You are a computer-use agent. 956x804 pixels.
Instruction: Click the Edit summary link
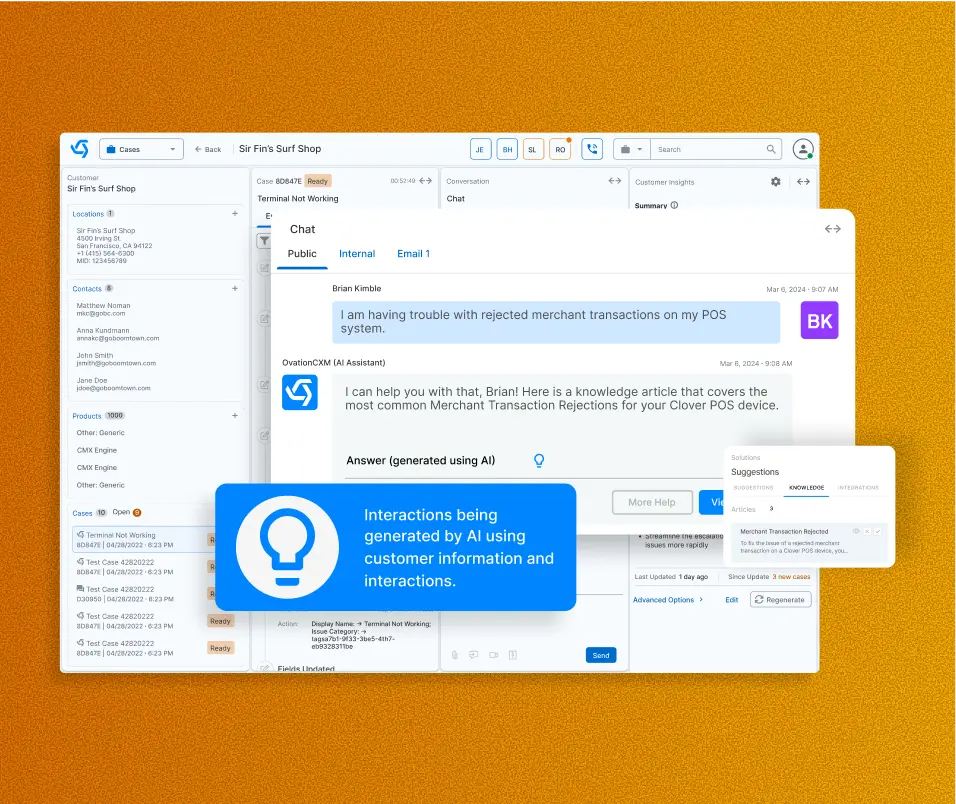pyautogui.click(x=732, y=600)
